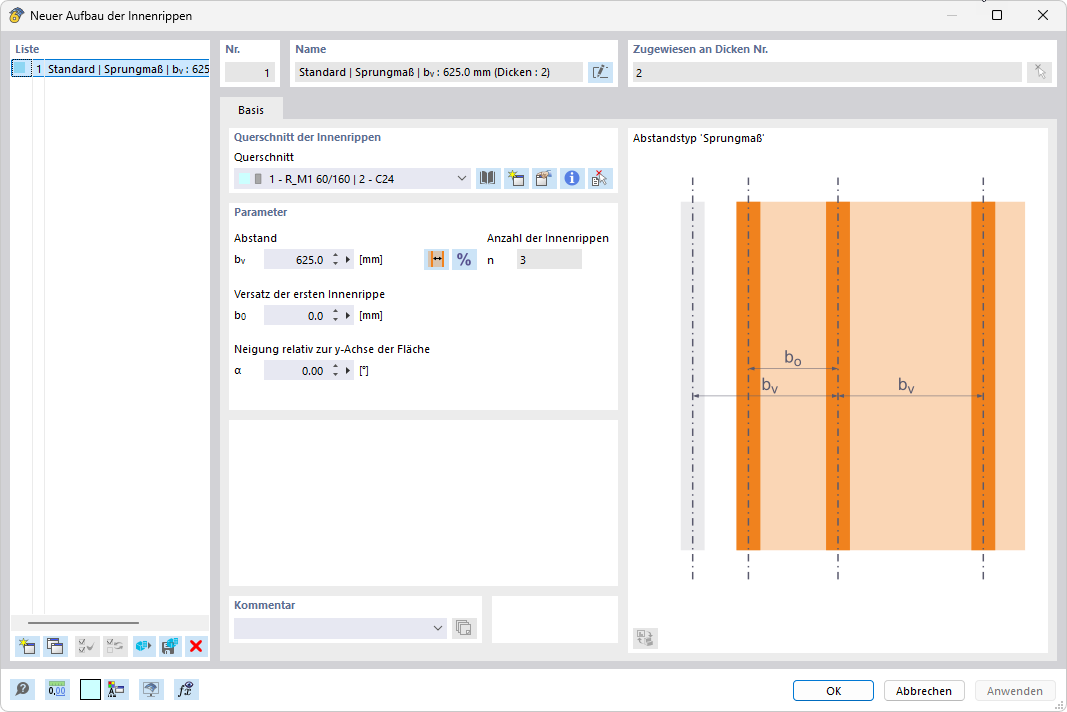The width and height of the screenshot is (1067, 712).
Task: Open units and decimals 0,00 icon
Action: coord(57,690)
